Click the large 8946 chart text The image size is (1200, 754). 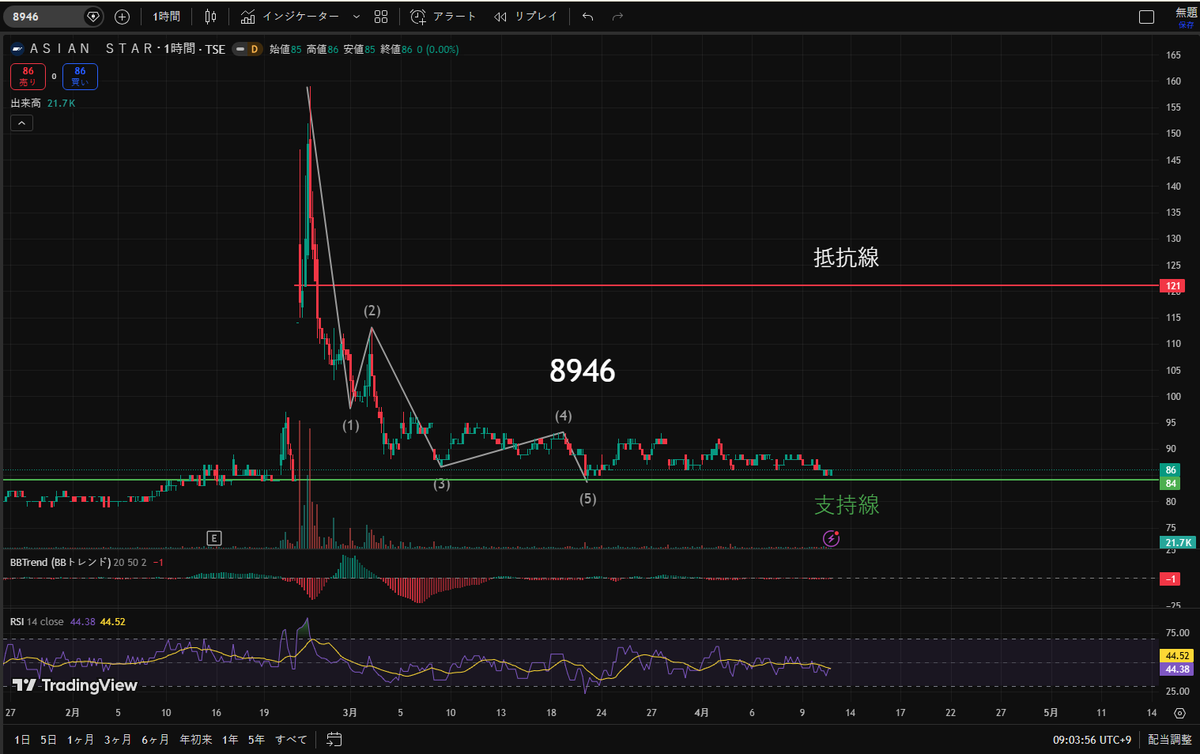click(x=582, y=372)
